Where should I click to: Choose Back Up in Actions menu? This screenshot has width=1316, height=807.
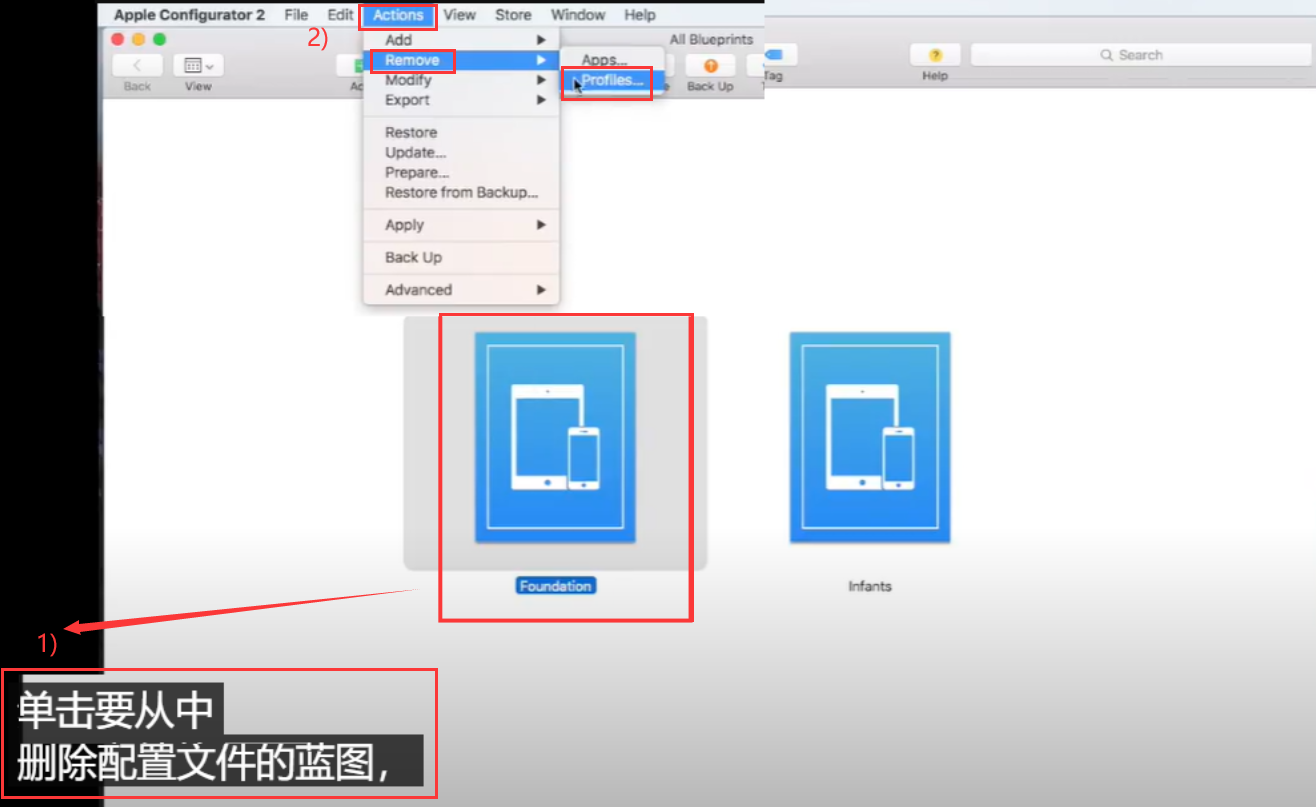[461, 257]
